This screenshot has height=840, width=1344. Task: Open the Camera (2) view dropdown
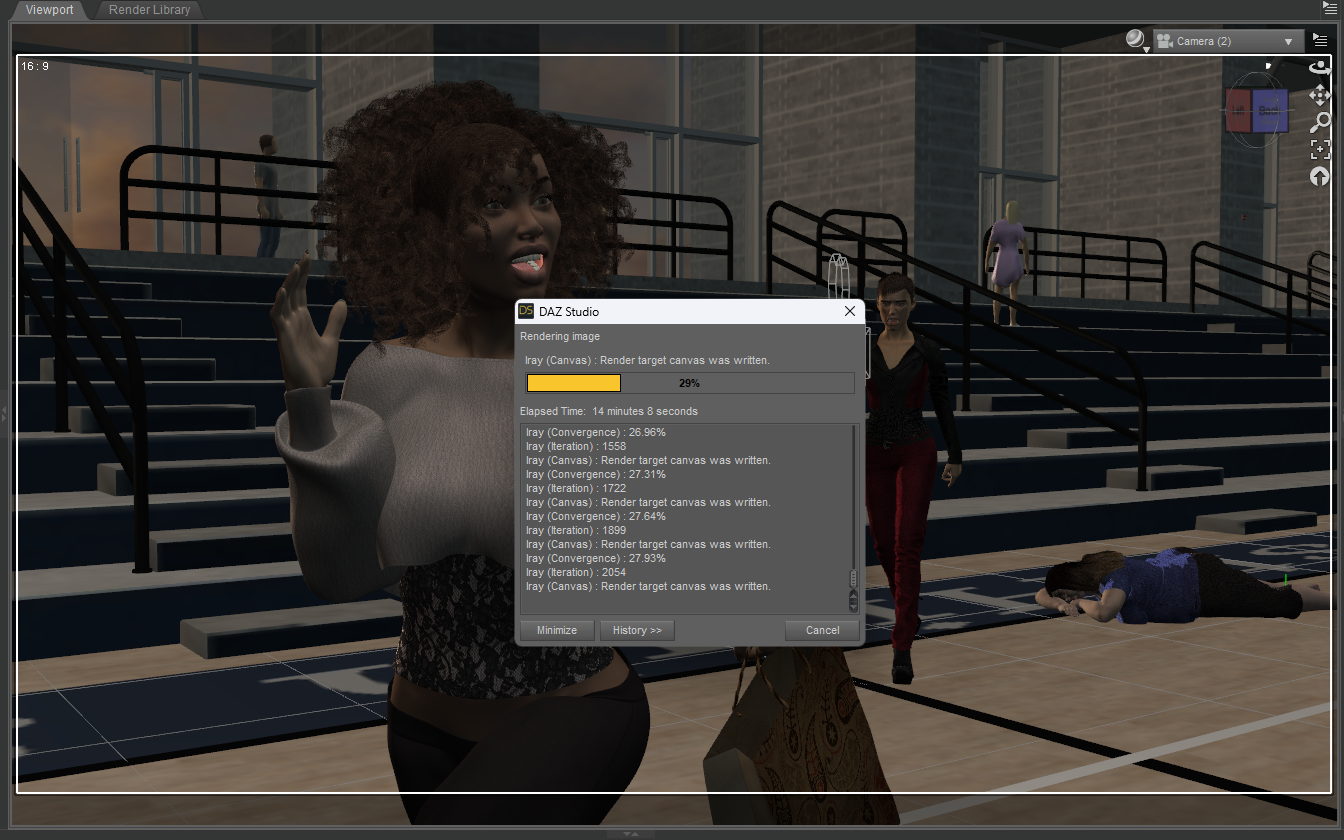pos(1228,41)
